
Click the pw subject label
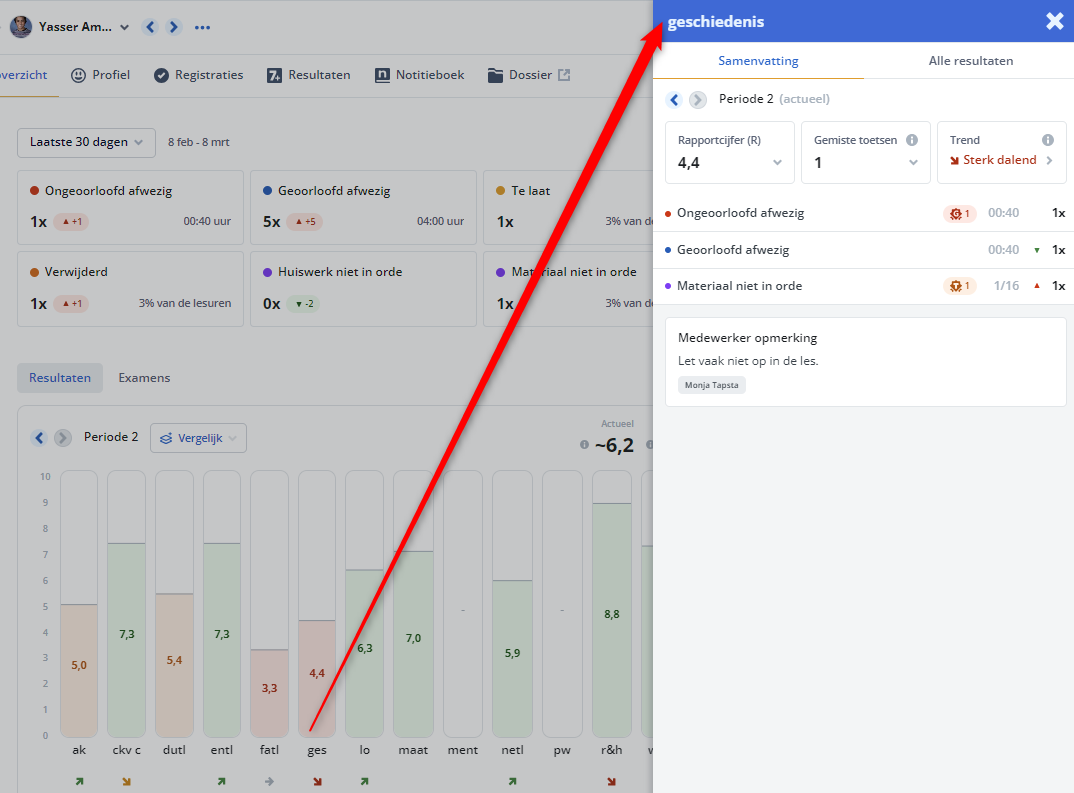pyautogui.click(x=562, y=751)
